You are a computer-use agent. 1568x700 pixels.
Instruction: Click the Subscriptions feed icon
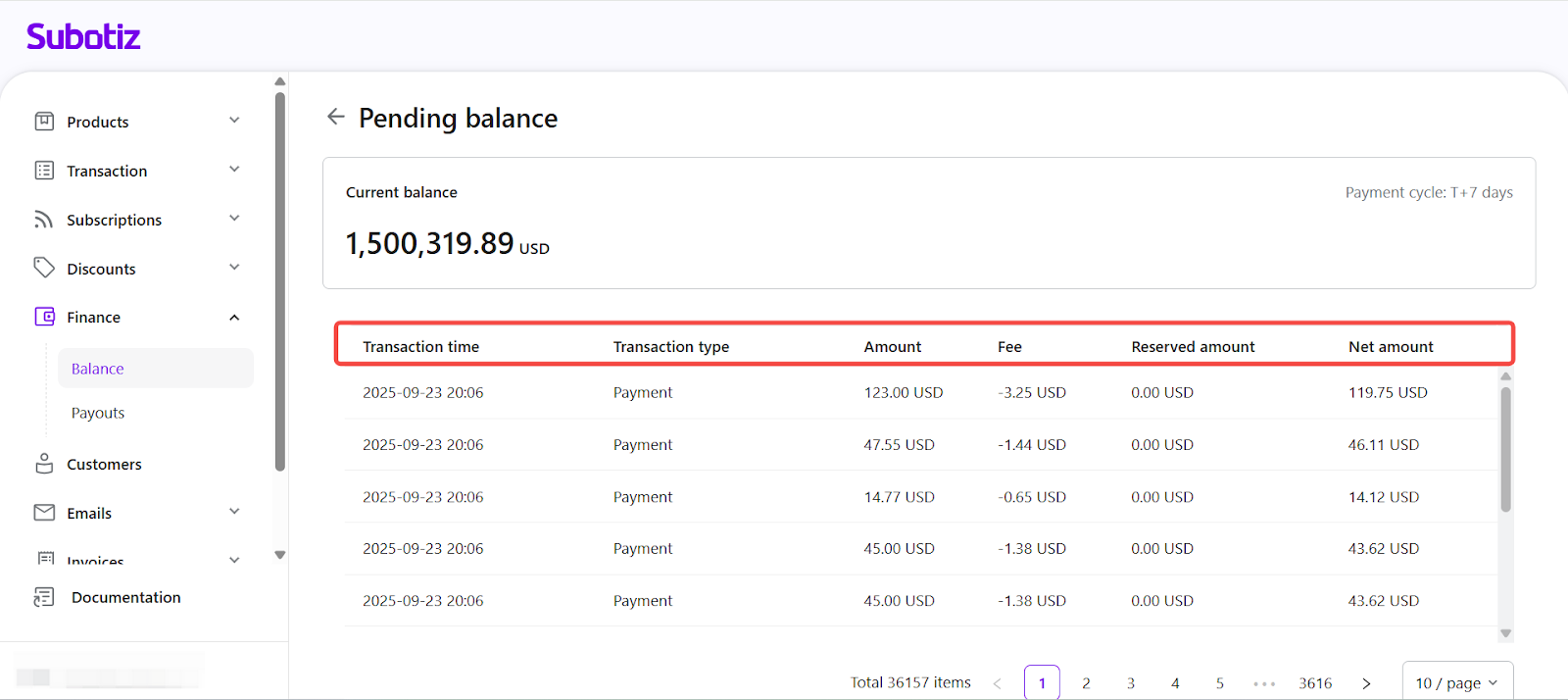point(44,220)
